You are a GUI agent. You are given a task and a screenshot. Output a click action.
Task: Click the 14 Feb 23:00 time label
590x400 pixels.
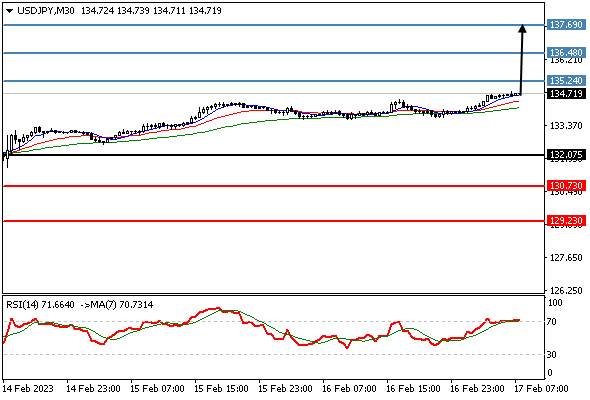(x=93, y=388)
